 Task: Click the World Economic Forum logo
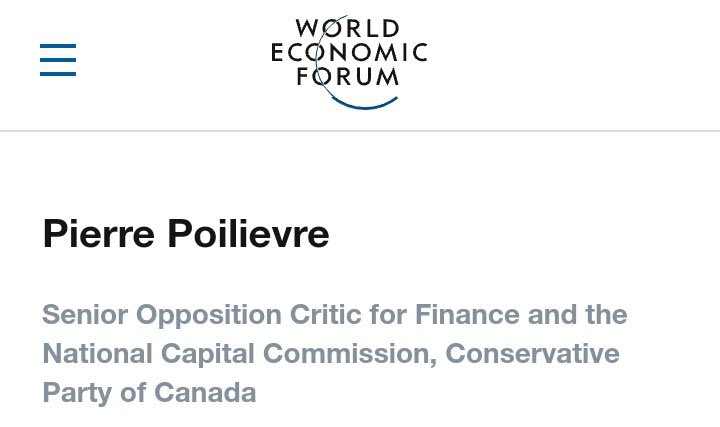[x=348, y=58]
